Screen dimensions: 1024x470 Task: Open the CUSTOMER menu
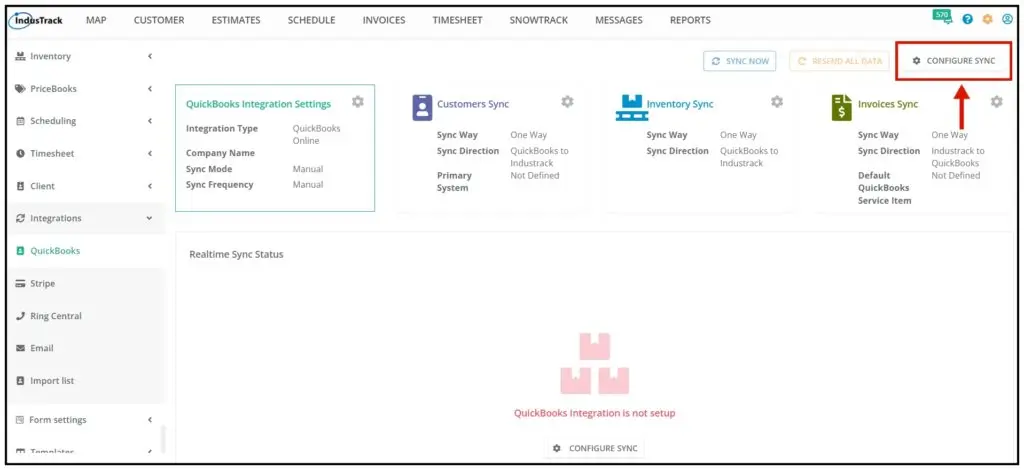(159, 20)
